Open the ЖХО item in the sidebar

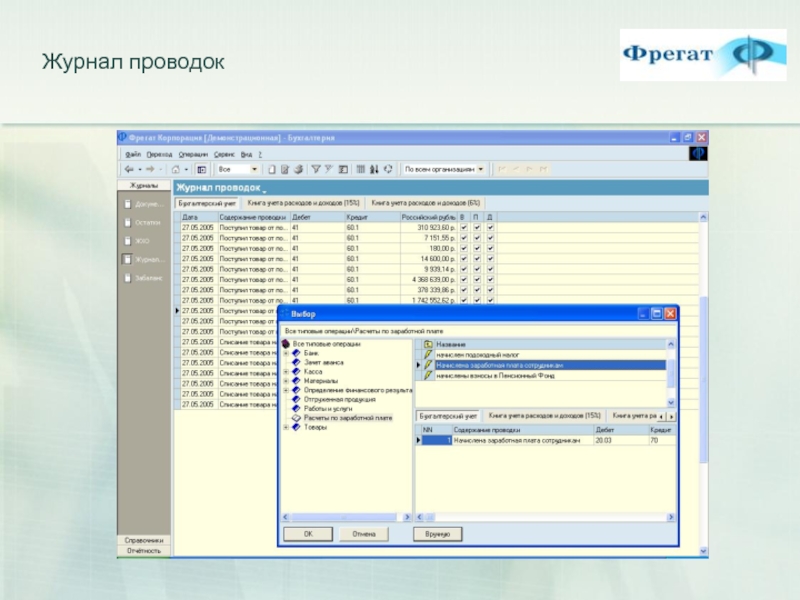coord(138,241)
